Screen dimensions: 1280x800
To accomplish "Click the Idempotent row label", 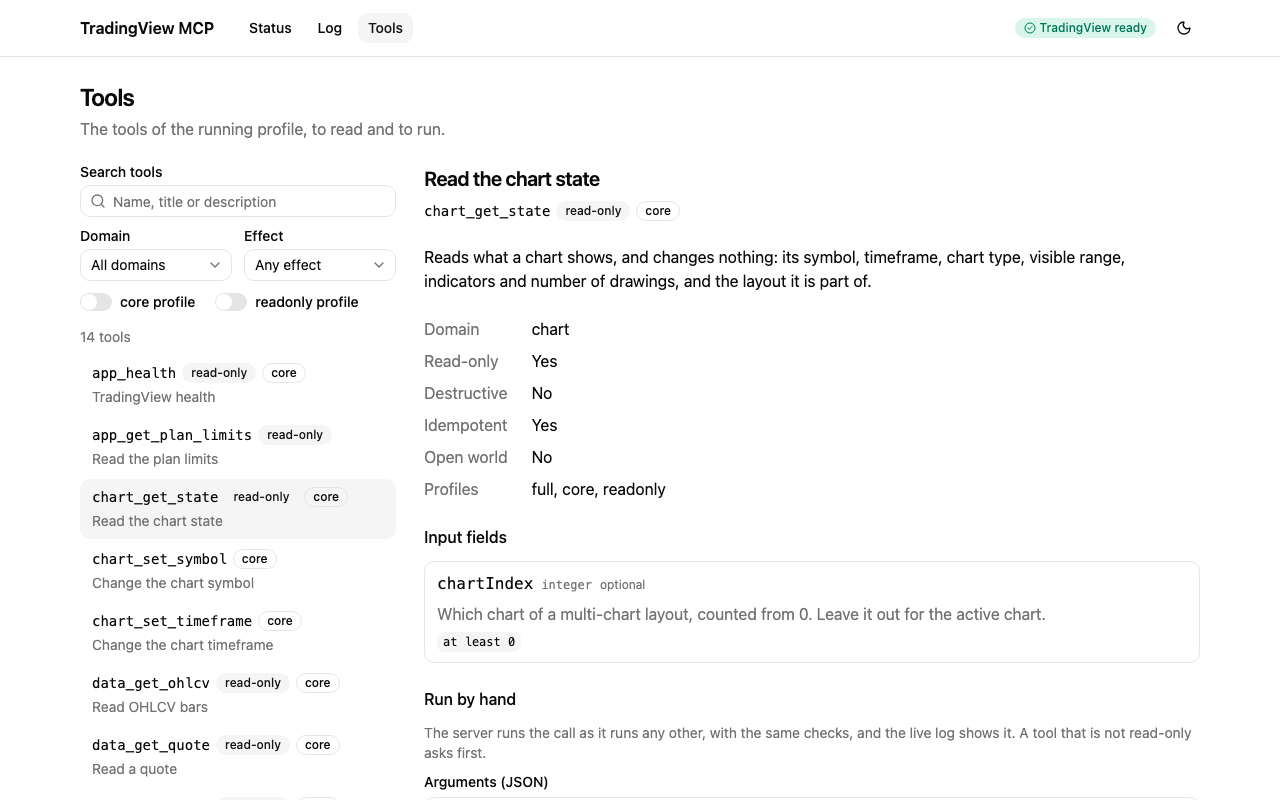I will click(465, 425).
